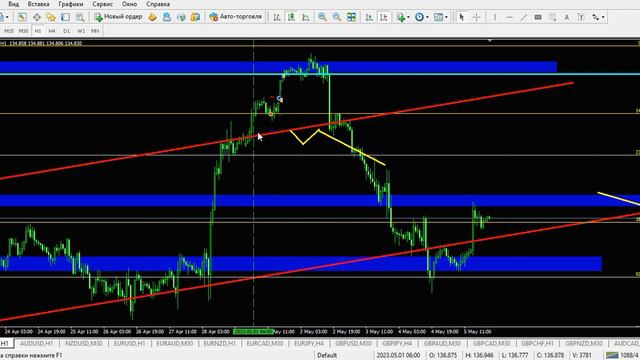Screen dimensions: 640x360
Task: Switch to MN timeframe
Action: (x=95, y=31)
